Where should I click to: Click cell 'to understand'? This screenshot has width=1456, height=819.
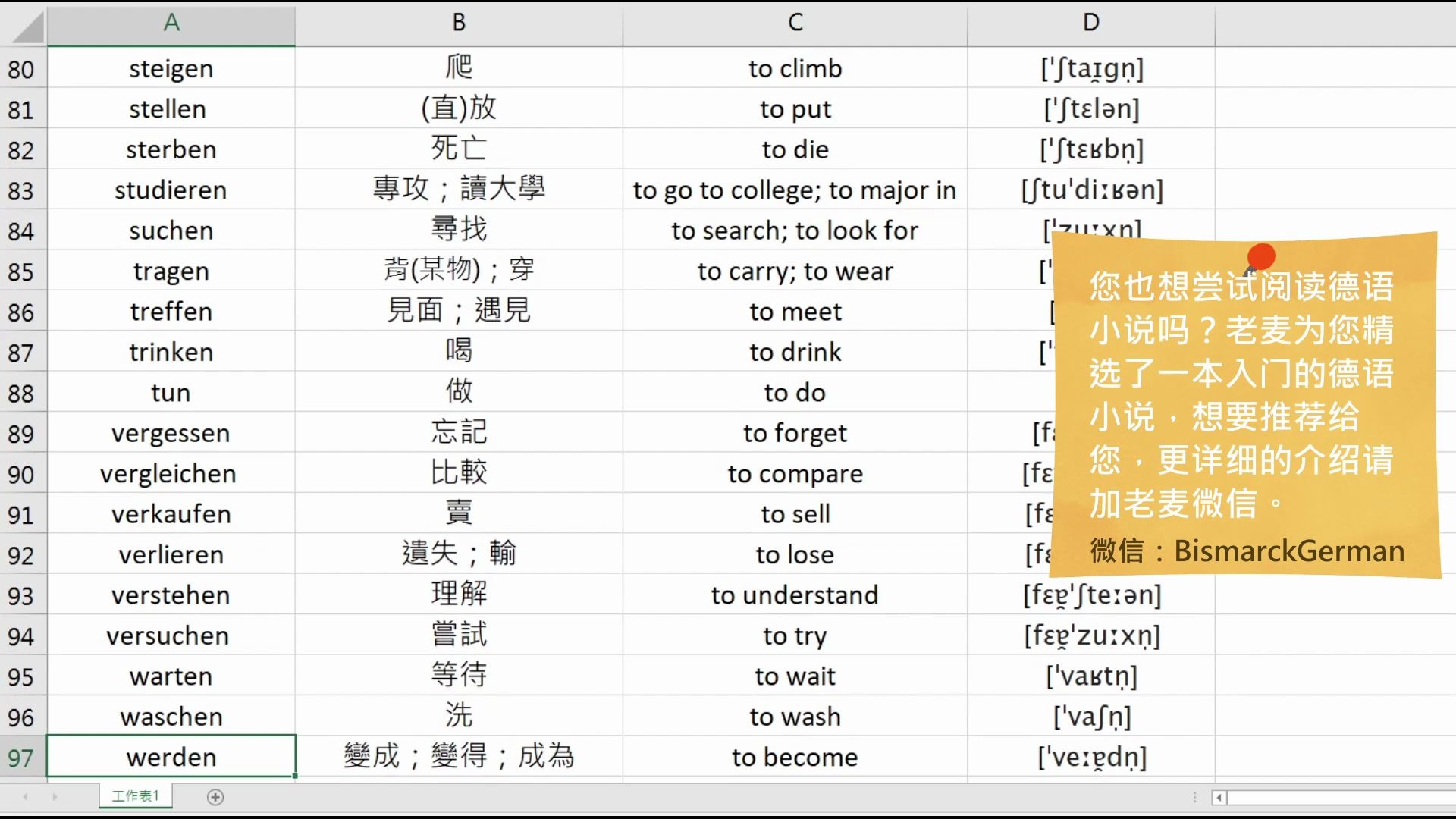tap(795, 595)
